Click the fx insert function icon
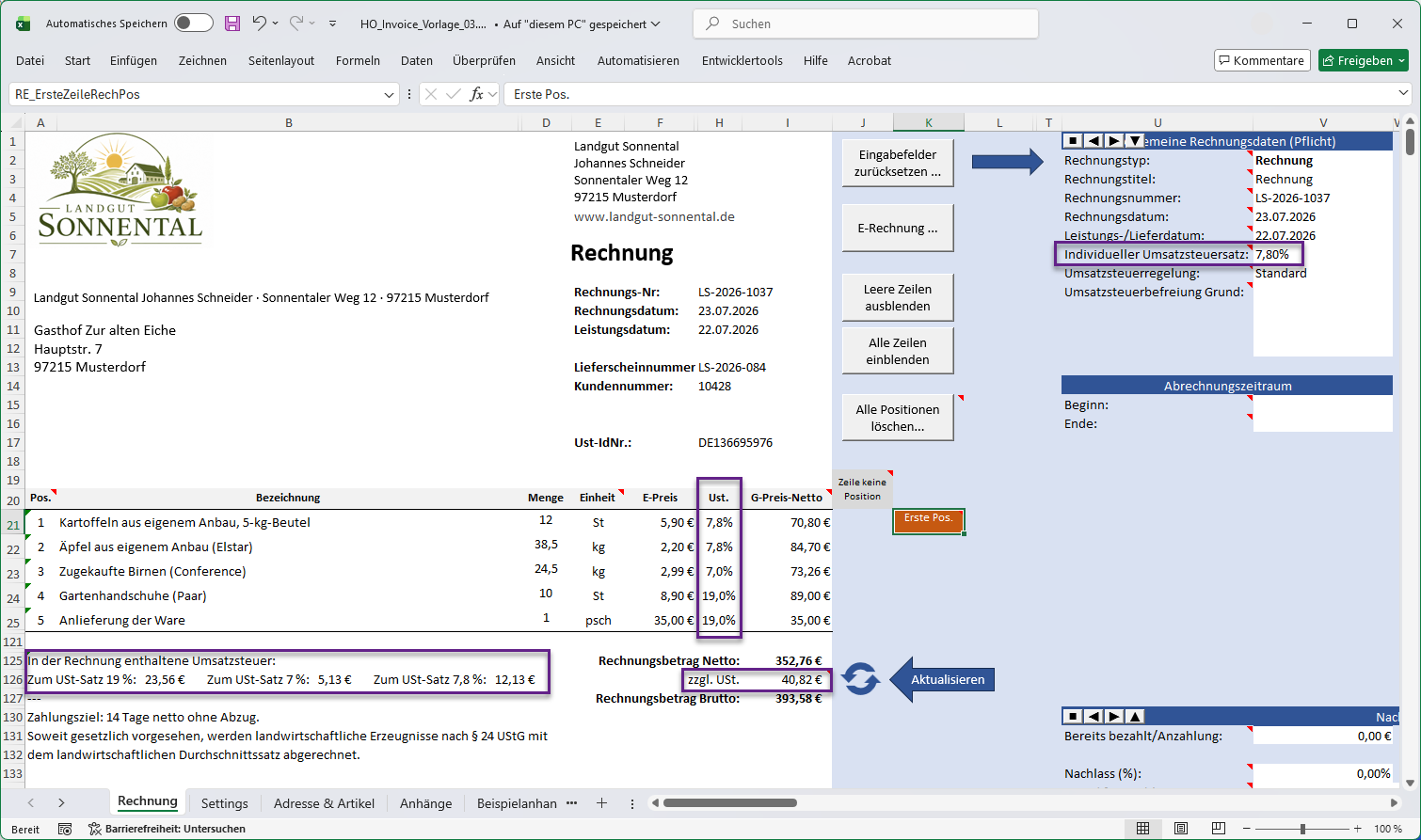Screen dimensions: 1421x840 (476, 94)
